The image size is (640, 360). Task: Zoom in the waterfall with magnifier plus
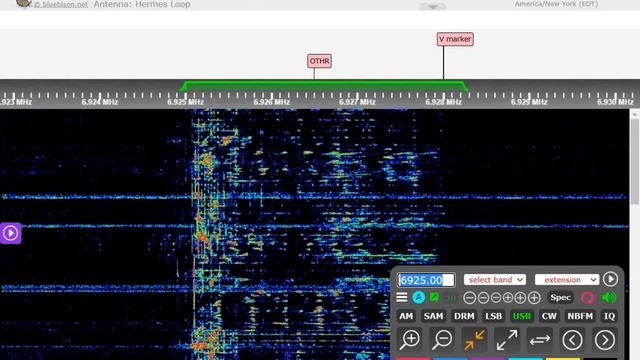coord(410,339)
